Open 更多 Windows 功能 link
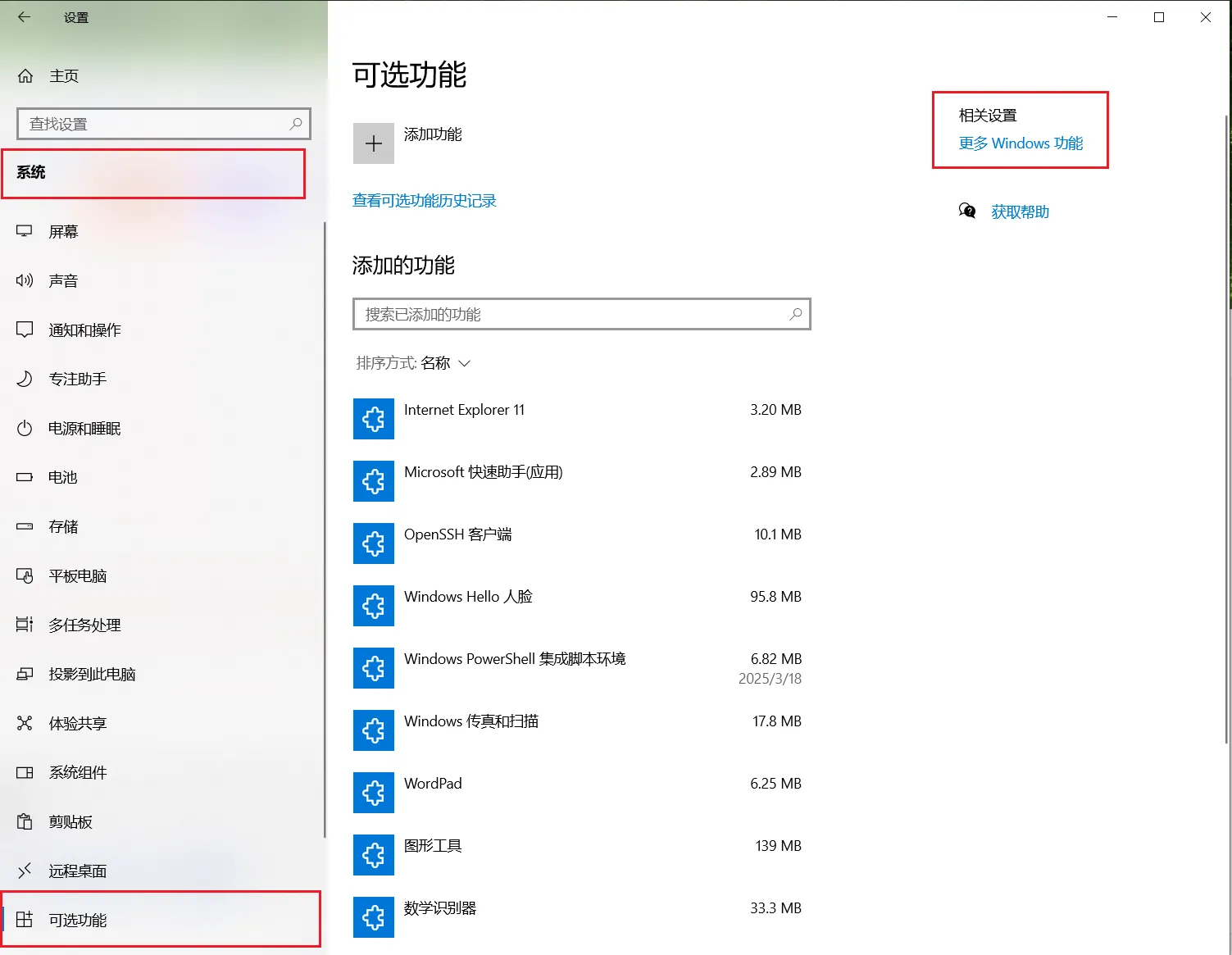This screenshot has height=955, width=1232. point(1021,143)
